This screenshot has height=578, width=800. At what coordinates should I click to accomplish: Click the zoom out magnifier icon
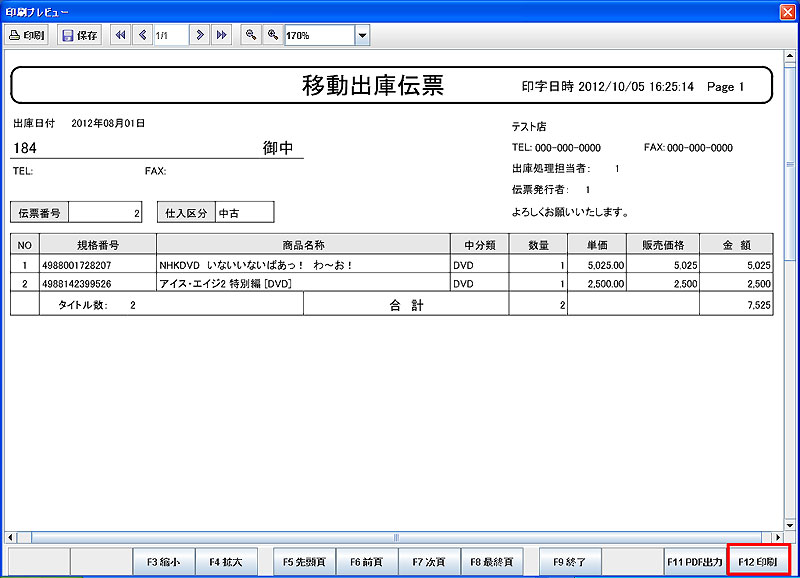click(251, 35)
